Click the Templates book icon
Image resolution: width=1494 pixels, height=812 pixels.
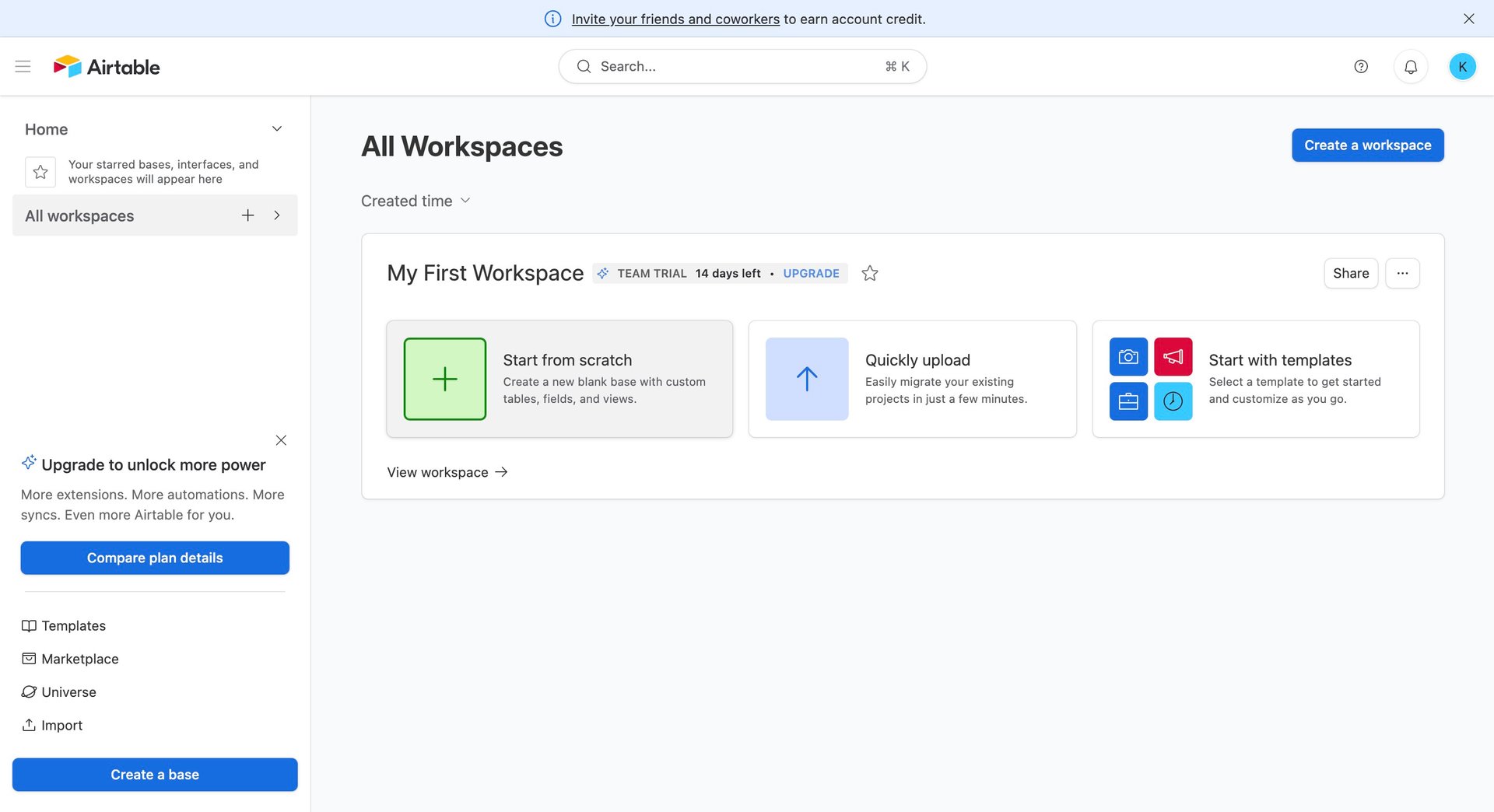tap(29, 626)
